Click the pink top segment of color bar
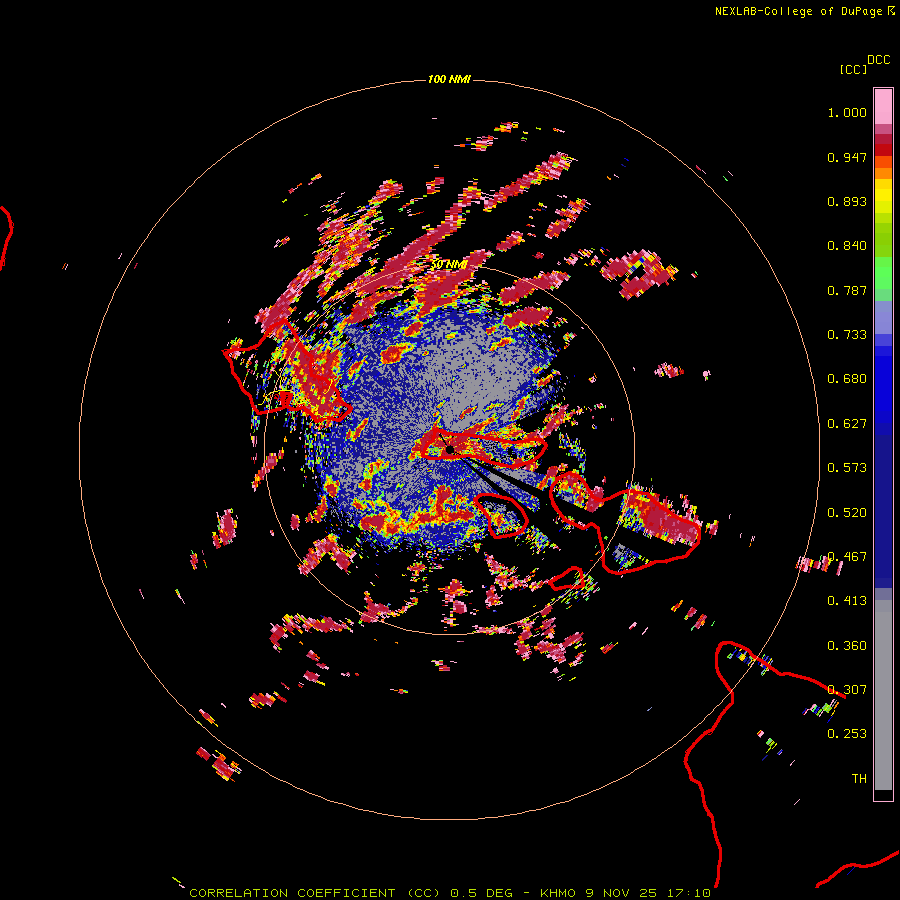 [883, 107]
